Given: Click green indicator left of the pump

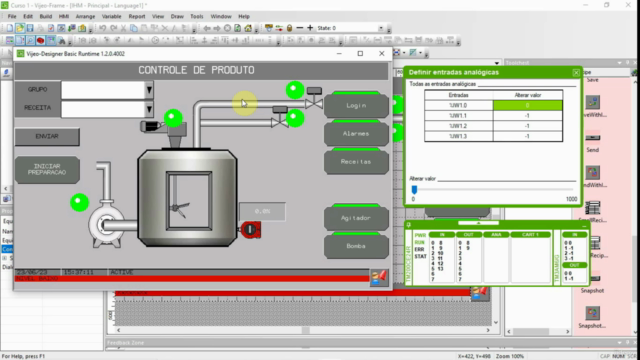Looking at the screenshot, I should point(79,202).
